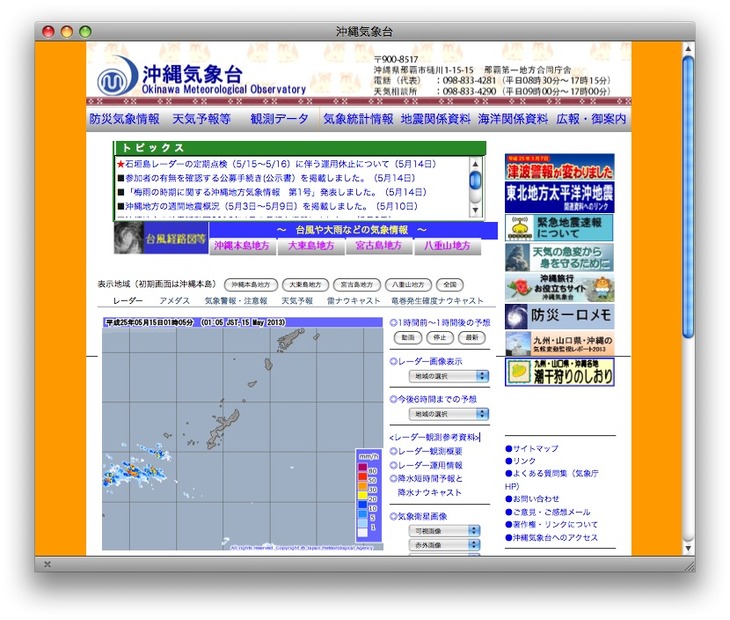Viewport: 730px width, 620px height.
Task: Open the レーダー観測概要 link
Action: click(426, 451)
